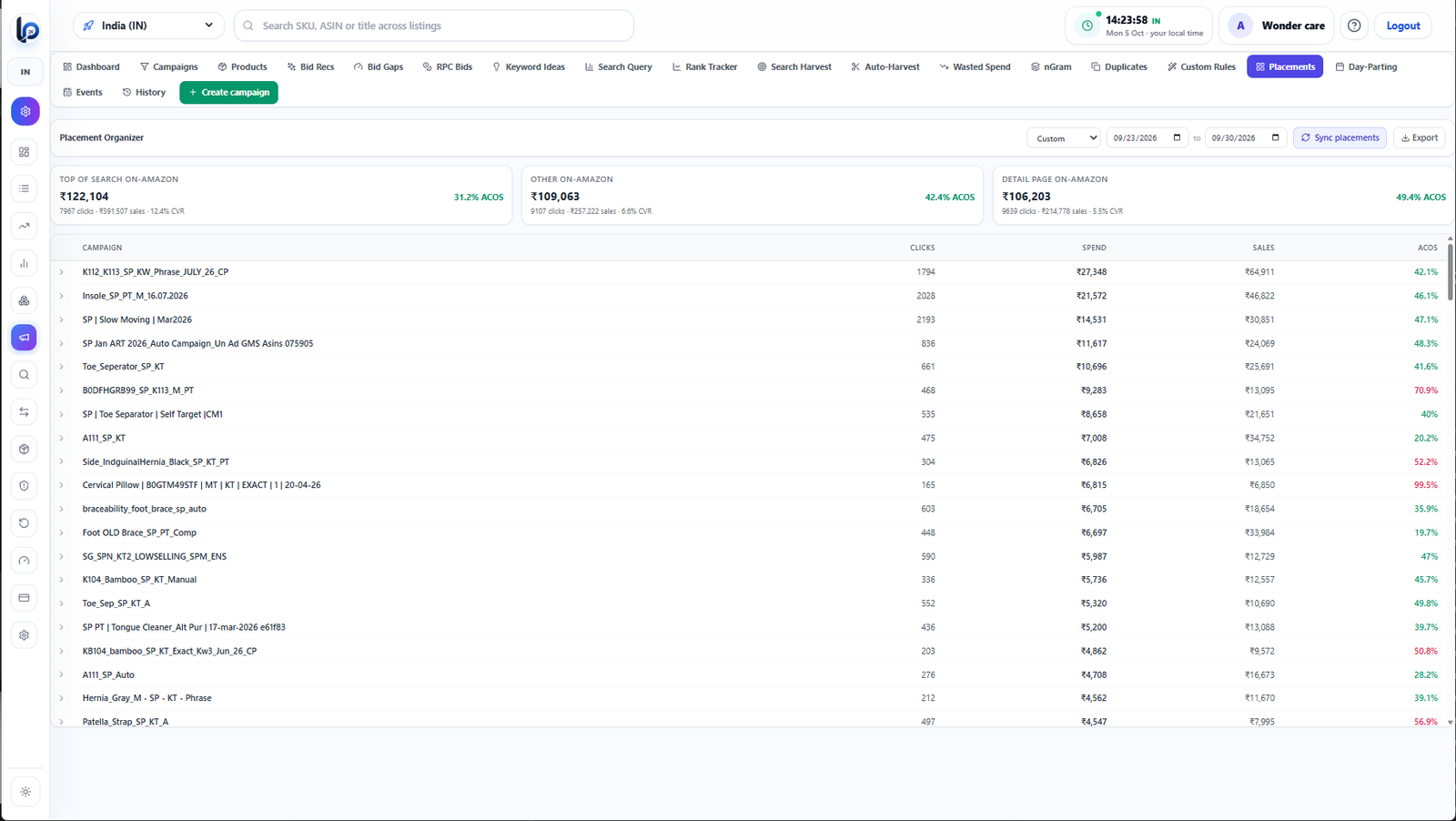Viewport: 1456px width, 821px height.
Task: Expand the Hernia_Gray_M - SP - KT - Phrase row
Action: click(x=62, y=698)
